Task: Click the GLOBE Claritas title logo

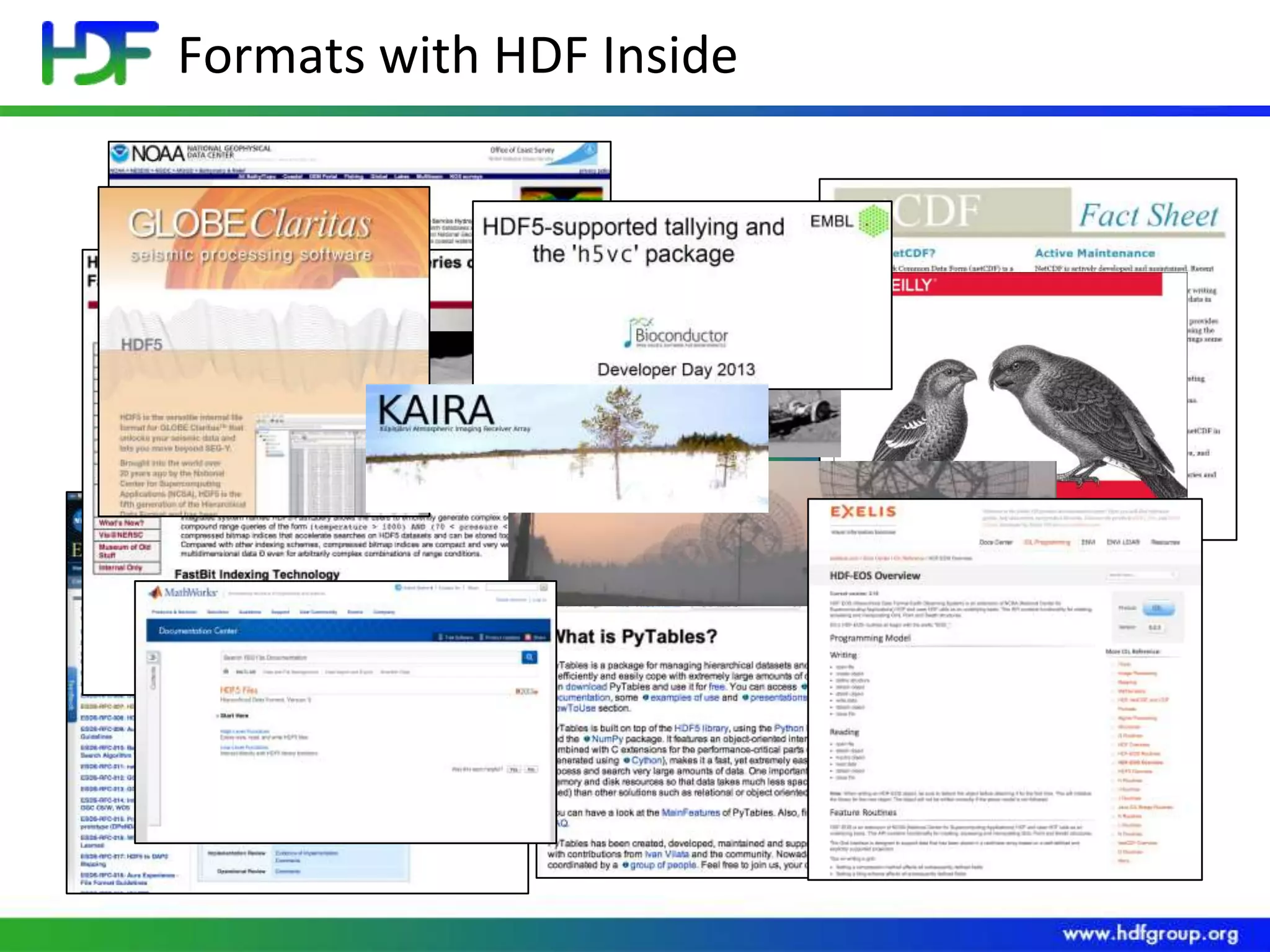Action: pyautogui.click(x=250, y=223)
